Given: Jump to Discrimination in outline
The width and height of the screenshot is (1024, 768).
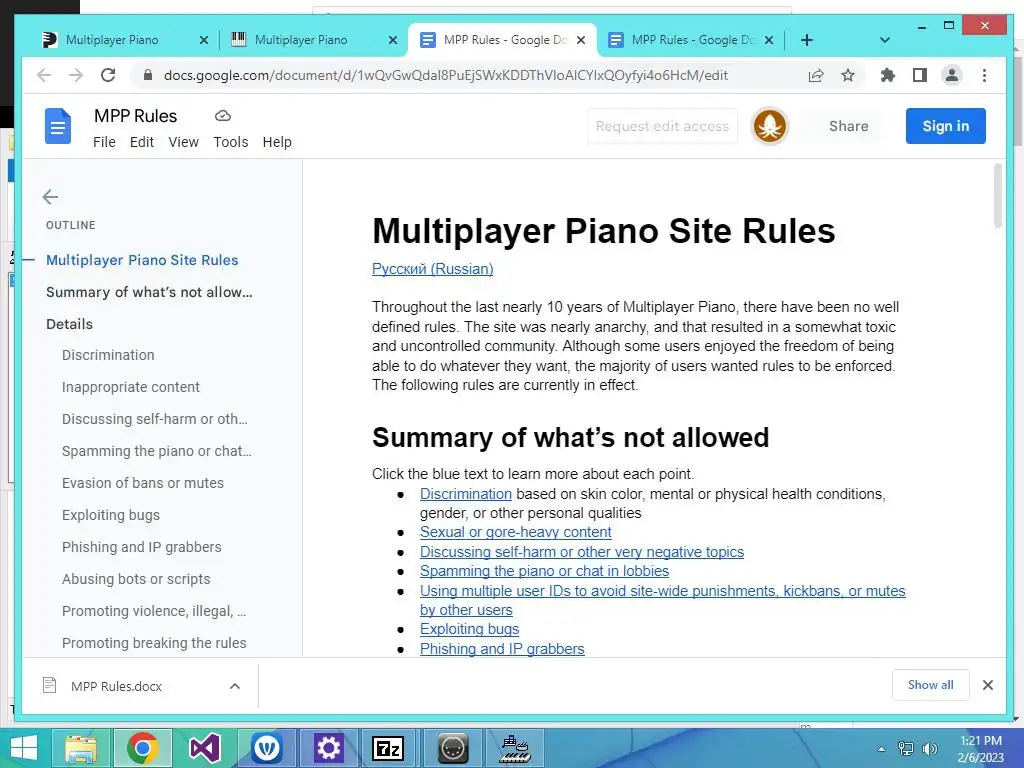Looking at the screenshot, I should (x=108, y=355).
